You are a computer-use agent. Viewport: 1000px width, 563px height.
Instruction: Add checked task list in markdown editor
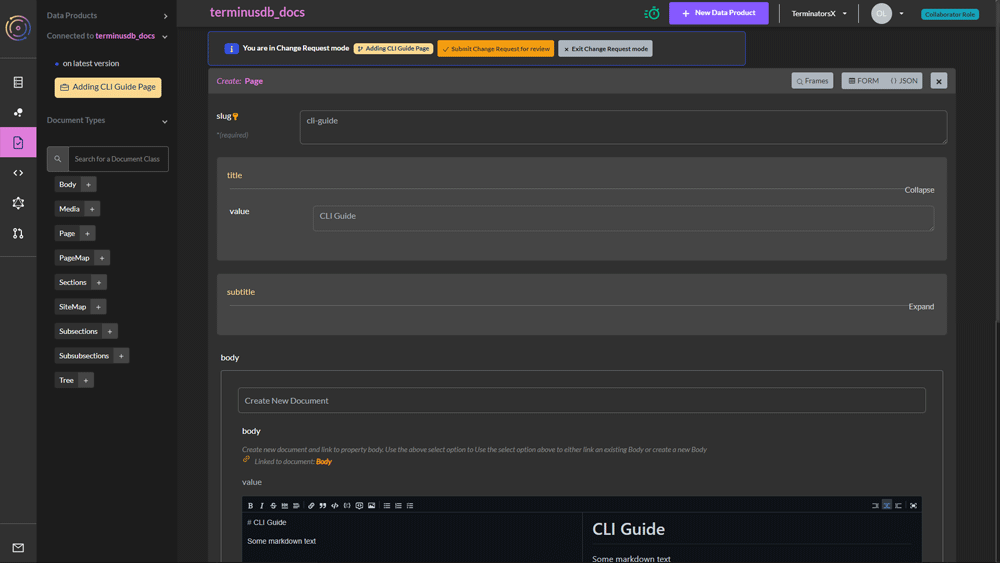tap(410, 506)
